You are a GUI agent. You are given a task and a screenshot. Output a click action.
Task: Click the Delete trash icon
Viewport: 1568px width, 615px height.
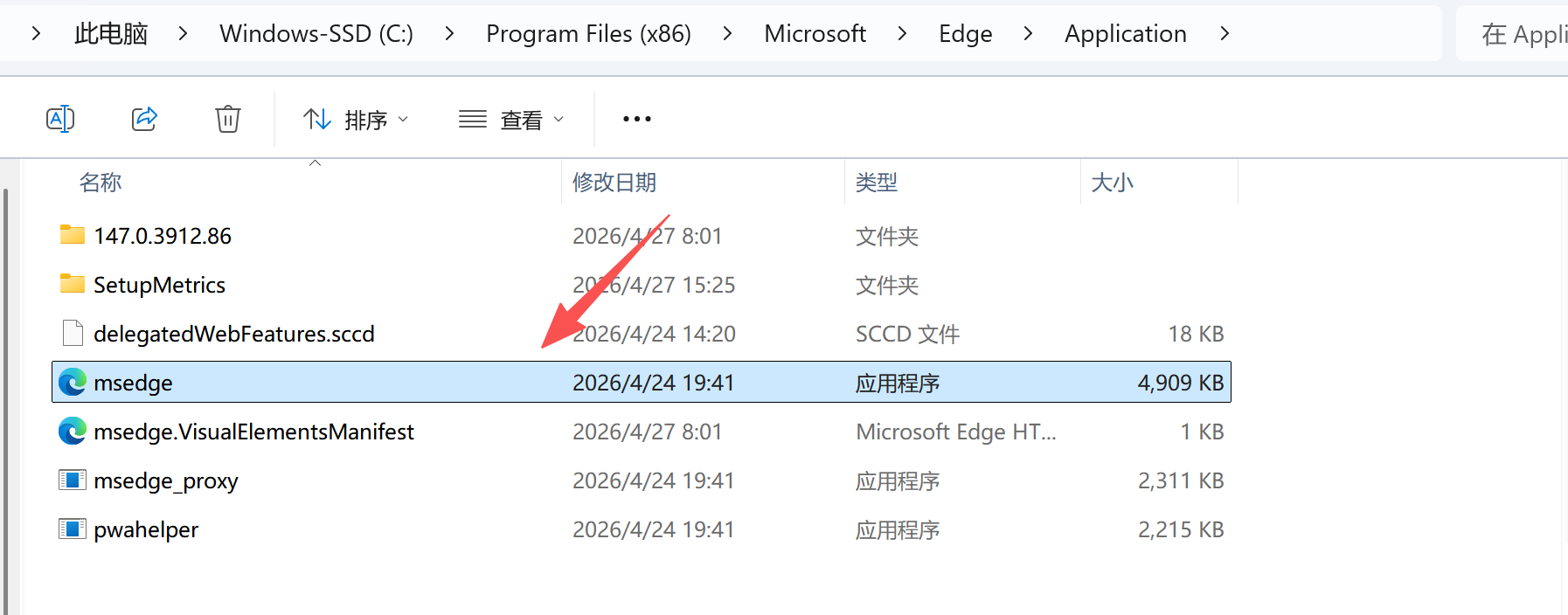(228, 119)
